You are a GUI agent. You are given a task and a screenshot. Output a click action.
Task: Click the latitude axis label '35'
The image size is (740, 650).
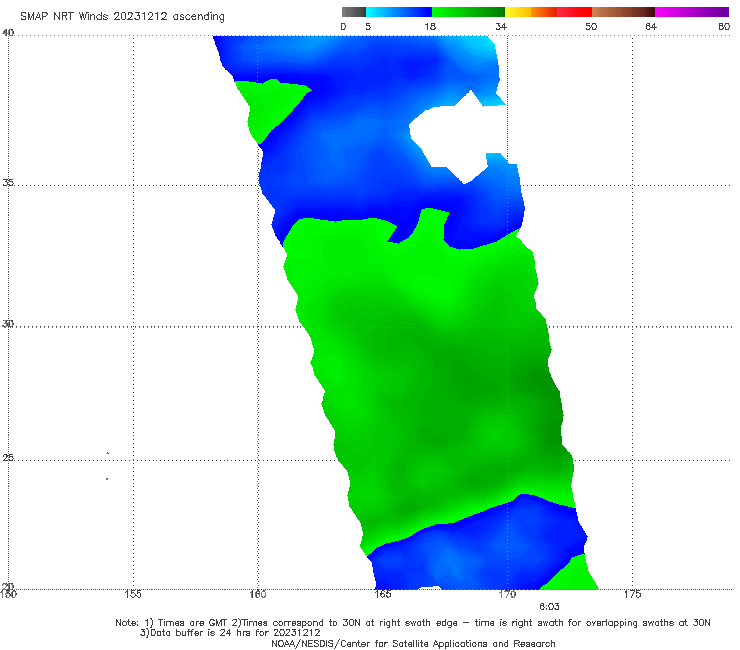click(x=8, y=182)
